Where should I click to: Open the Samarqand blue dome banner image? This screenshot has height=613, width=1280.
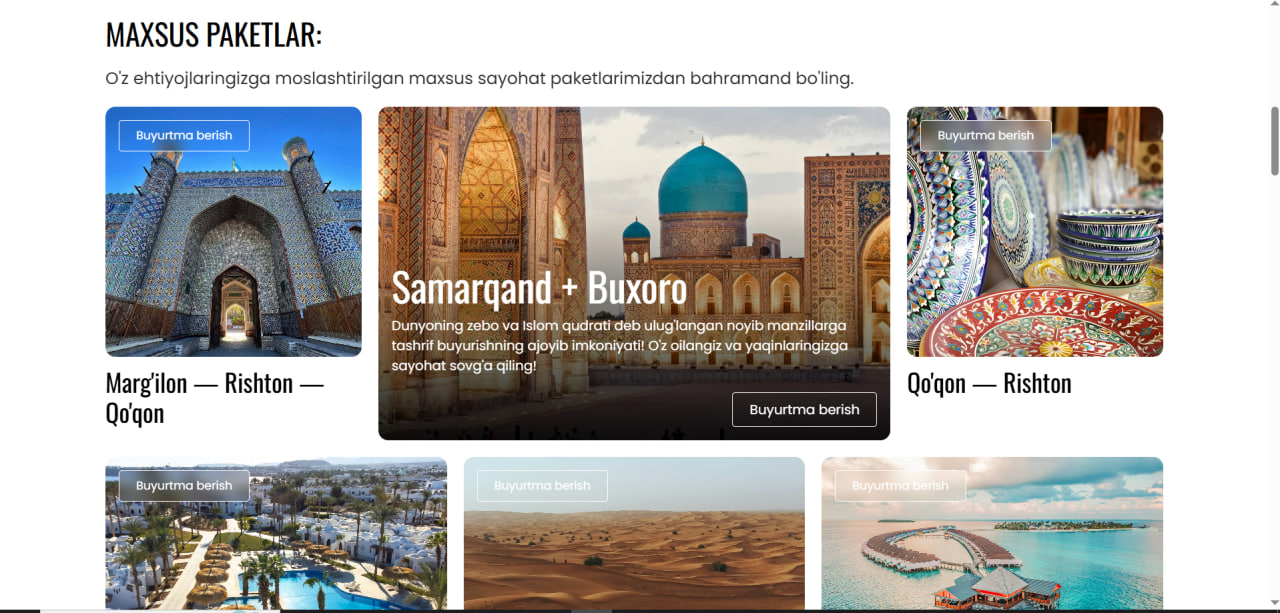[634, 200]
